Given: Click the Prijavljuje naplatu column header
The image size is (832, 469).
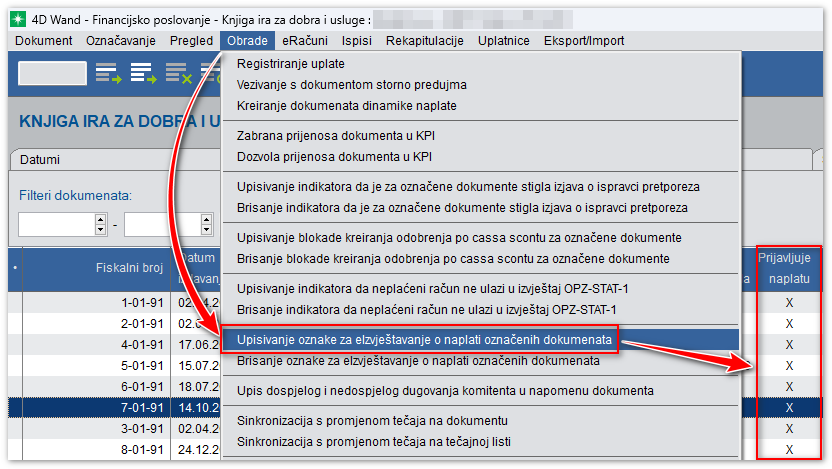Looking at the screenshot, I should (788, 269).
